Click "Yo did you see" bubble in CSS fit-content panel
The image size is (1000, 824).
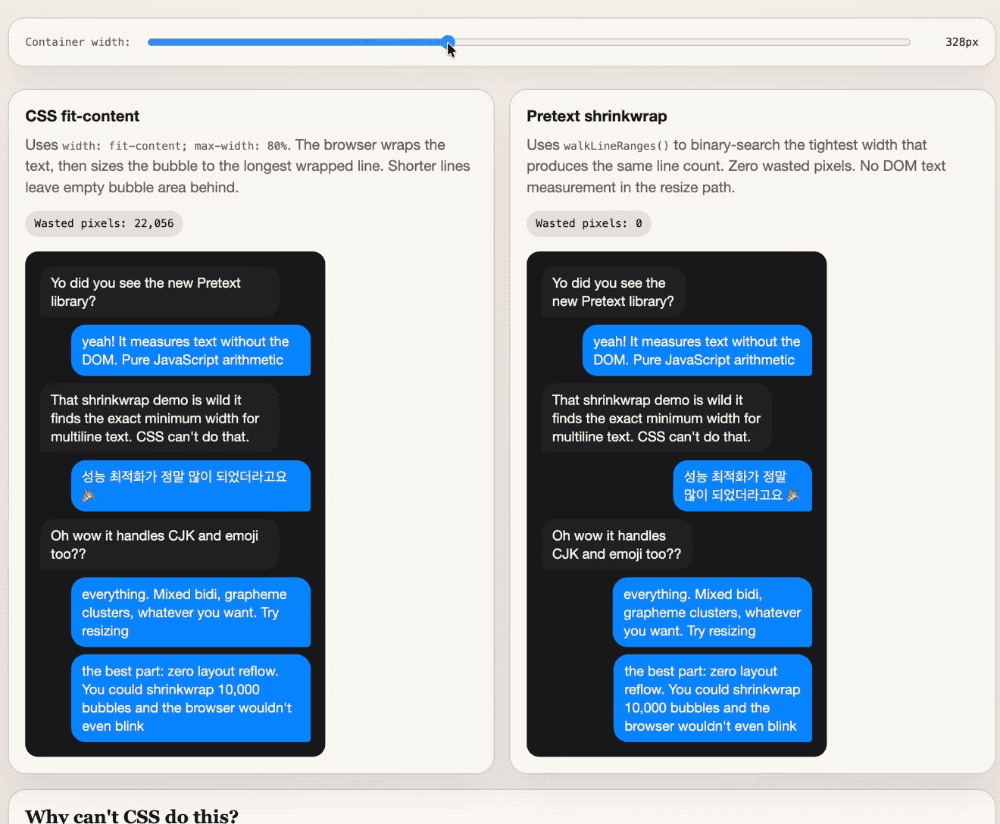(159, 292)
